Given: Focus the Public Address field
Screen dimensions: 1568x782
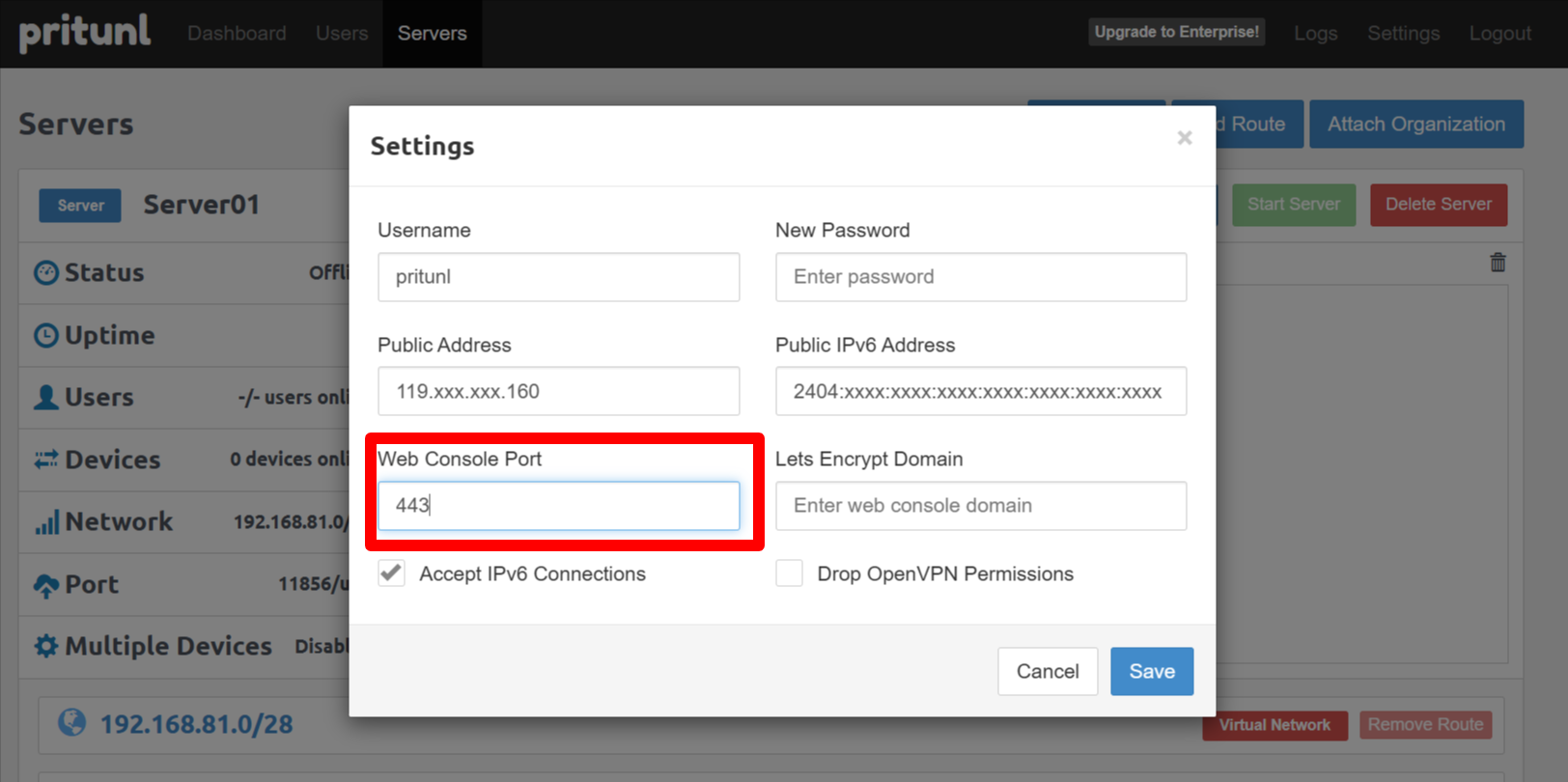Looking at the screenshot, I should coord(559,391).
